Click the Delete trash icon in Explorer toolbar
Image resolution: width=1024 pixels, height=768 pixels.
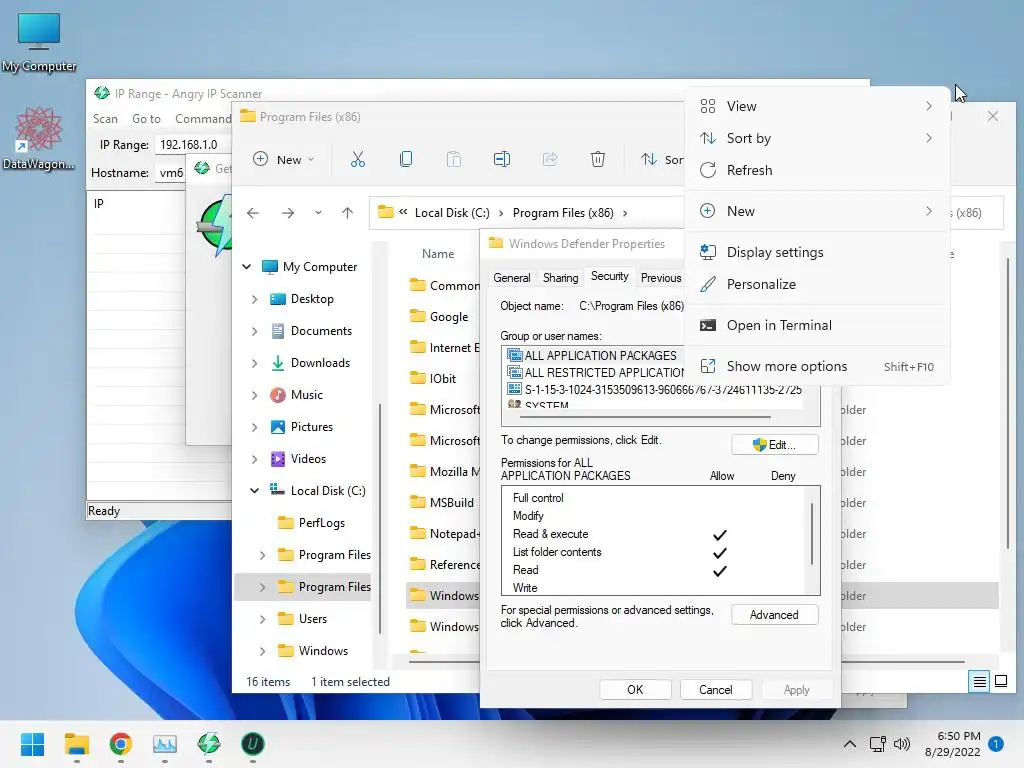(598, 159)
